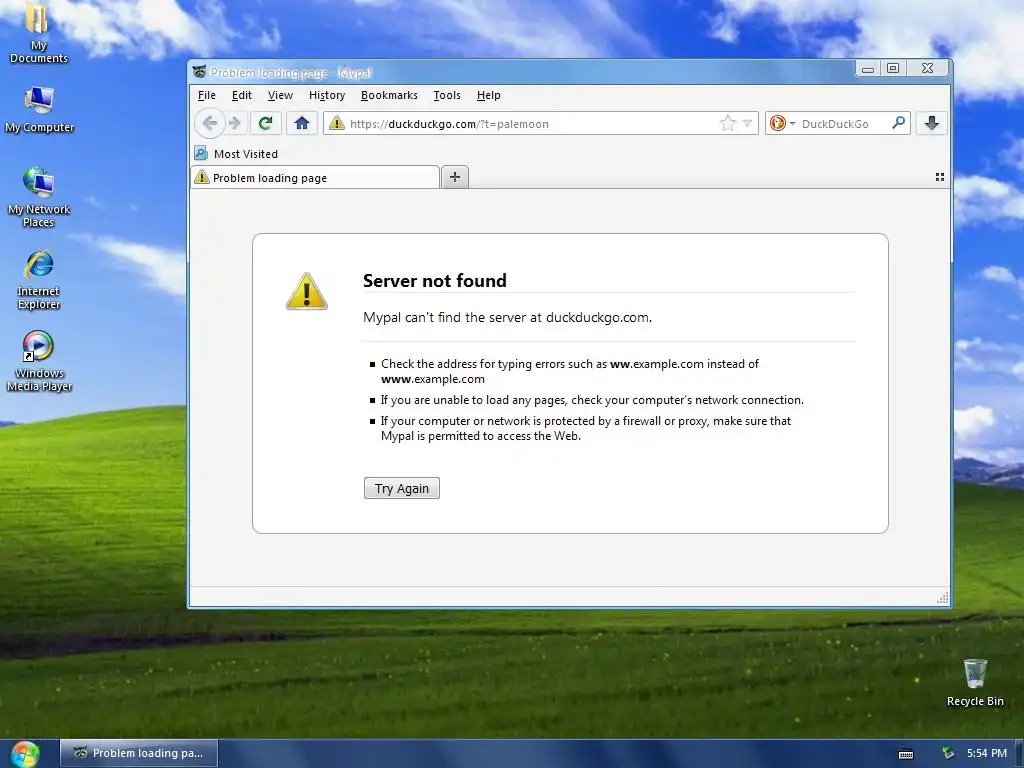Image resolution: width=1024 pixels, height=768 pixels.
Task: Reload the page with the green refresh icon
Action: pos(265,123)
